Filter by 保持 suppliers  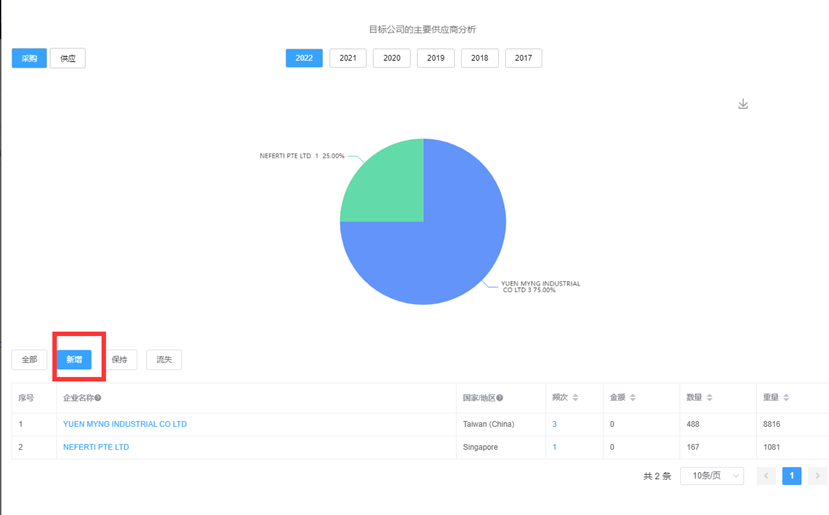point(119,360)
